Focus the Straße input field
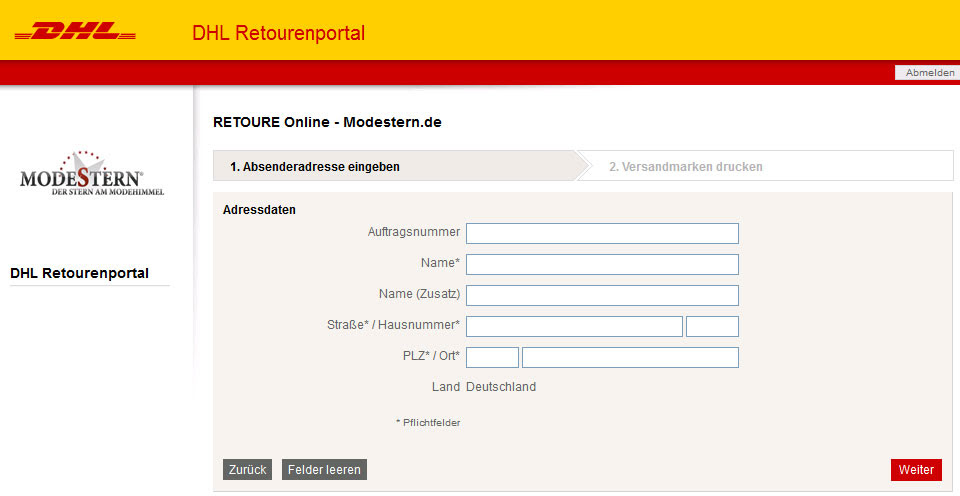The height and width of the screenshot is (496, 960). point(574,326)
